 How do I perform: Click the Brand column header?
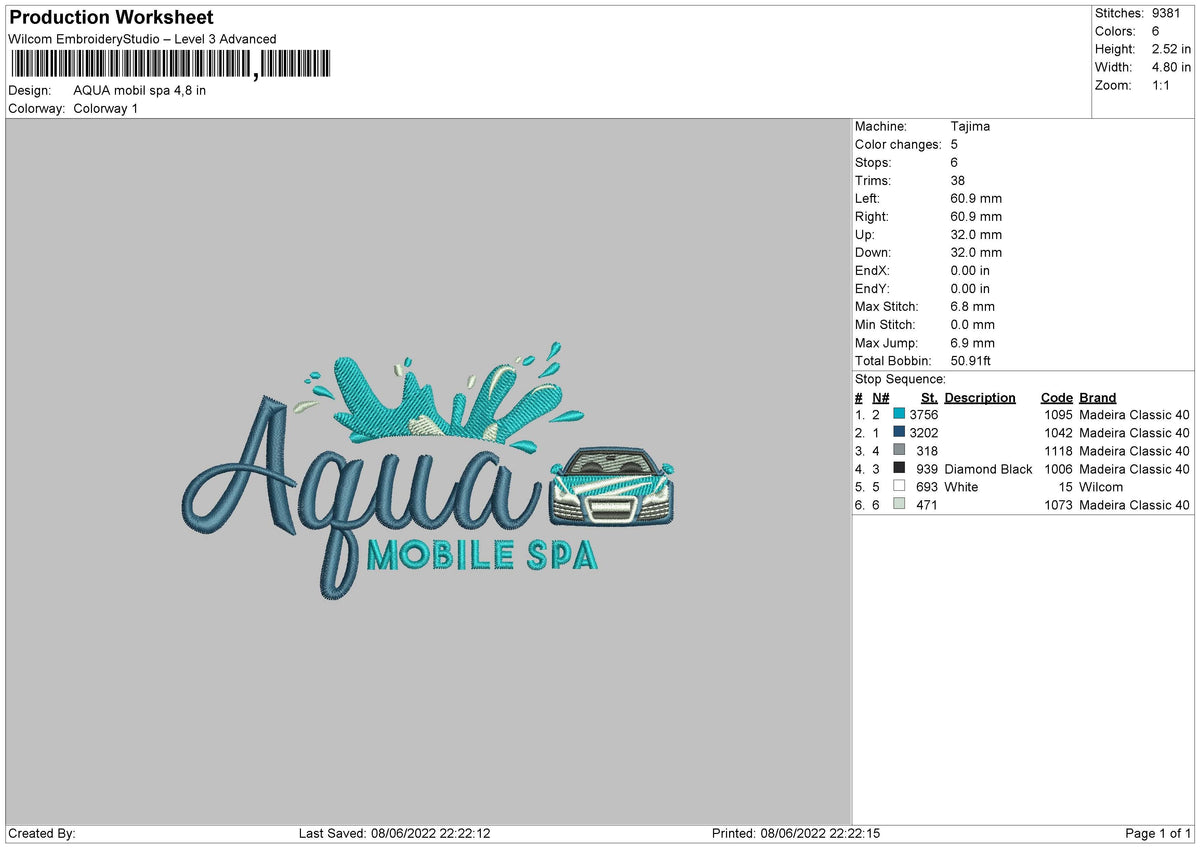[1096, 397]
